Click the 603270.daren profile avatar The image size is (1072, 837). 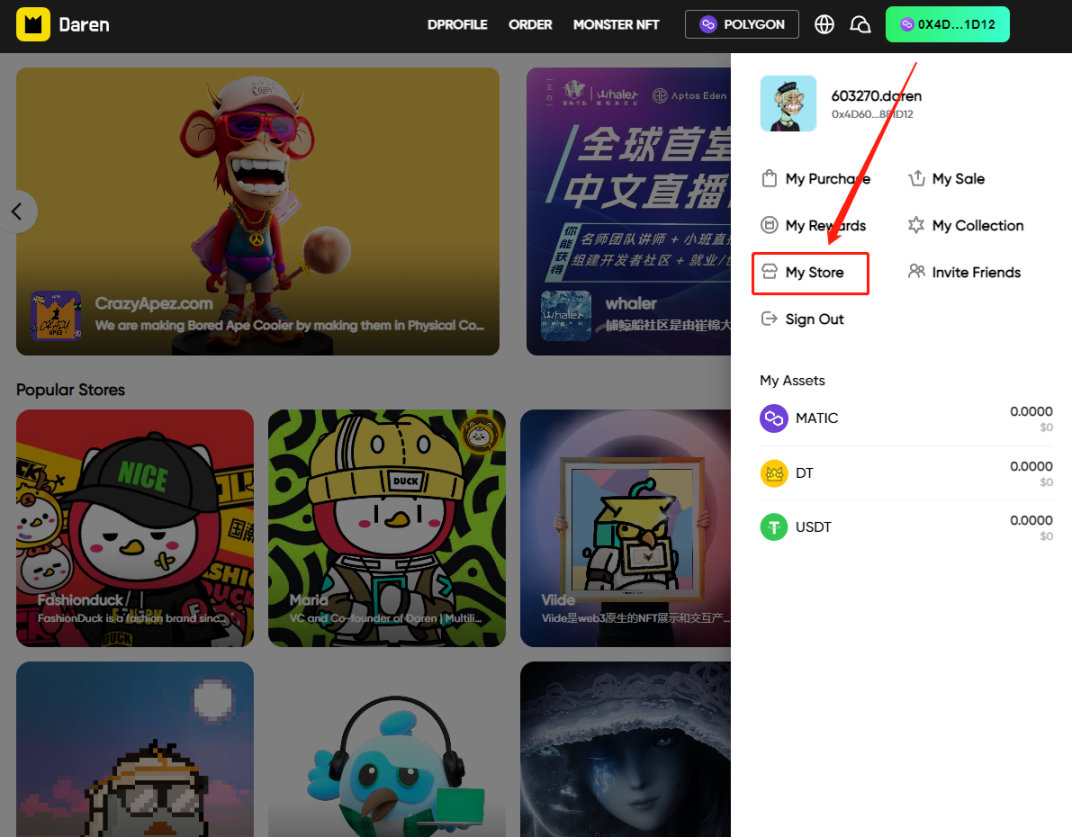pos(788,104)
